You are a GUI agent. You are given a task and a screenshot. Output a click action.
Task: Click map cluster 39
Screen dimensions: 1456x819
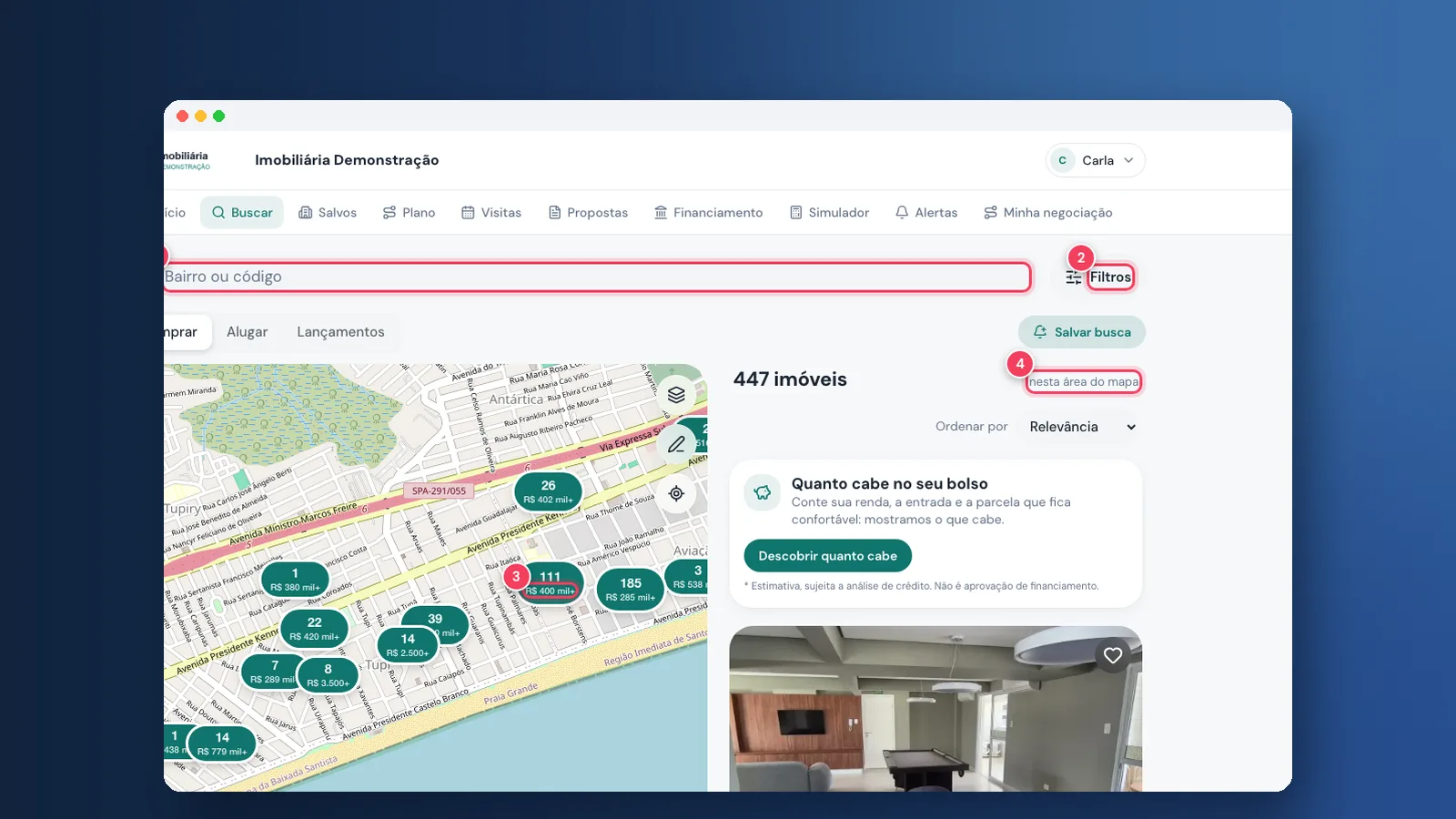coord(437,624)
